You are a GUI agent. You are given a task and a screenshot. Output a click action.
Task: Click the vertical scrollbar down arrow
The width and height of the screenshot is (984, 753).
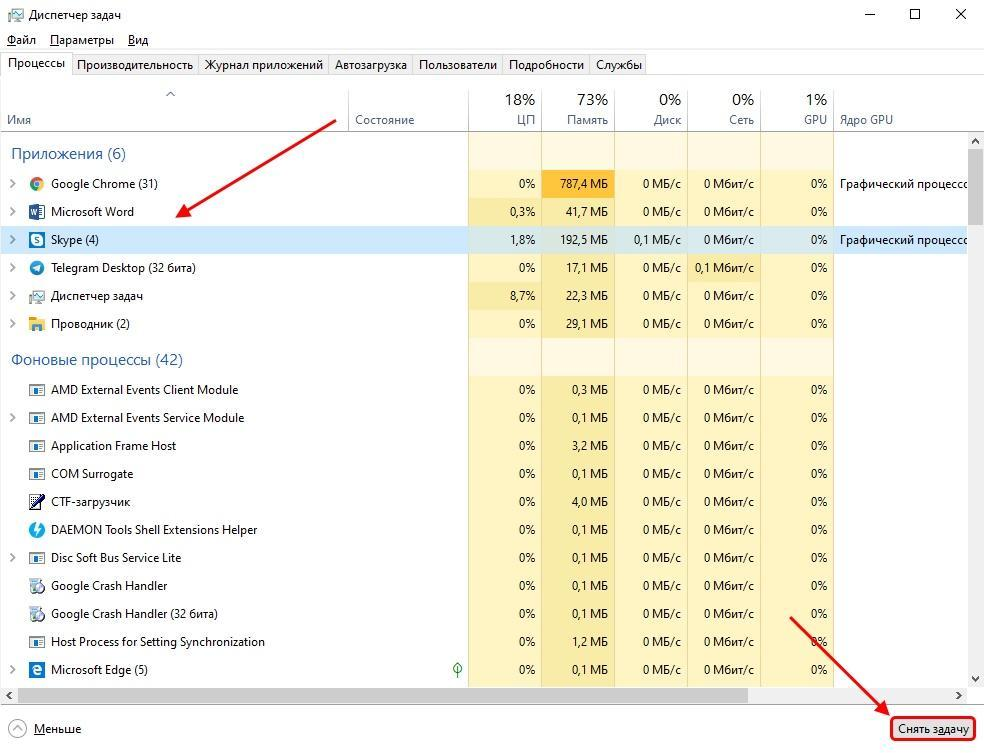coord(975,679)
